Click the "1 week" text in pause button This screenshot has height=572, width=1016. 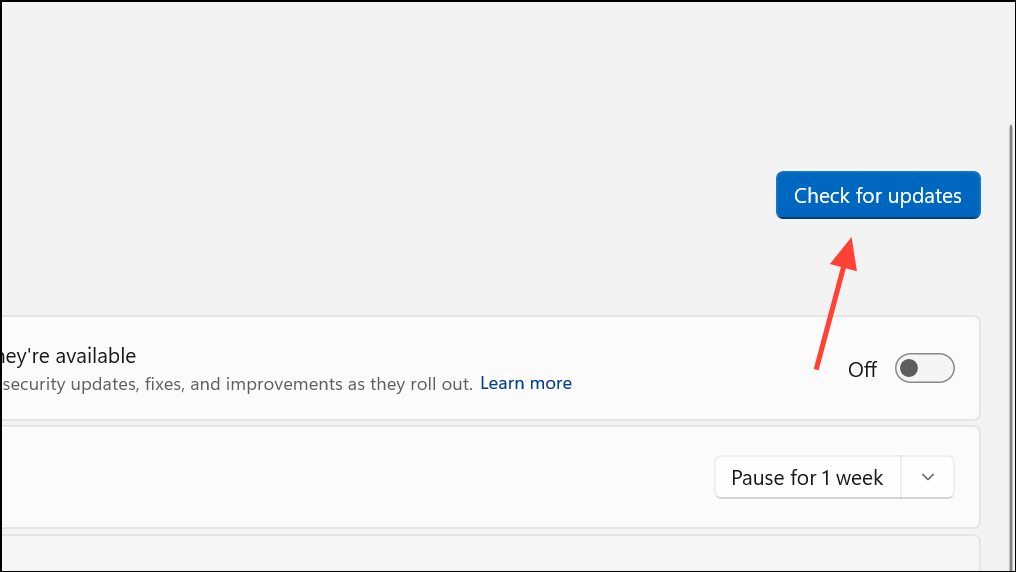853,478
